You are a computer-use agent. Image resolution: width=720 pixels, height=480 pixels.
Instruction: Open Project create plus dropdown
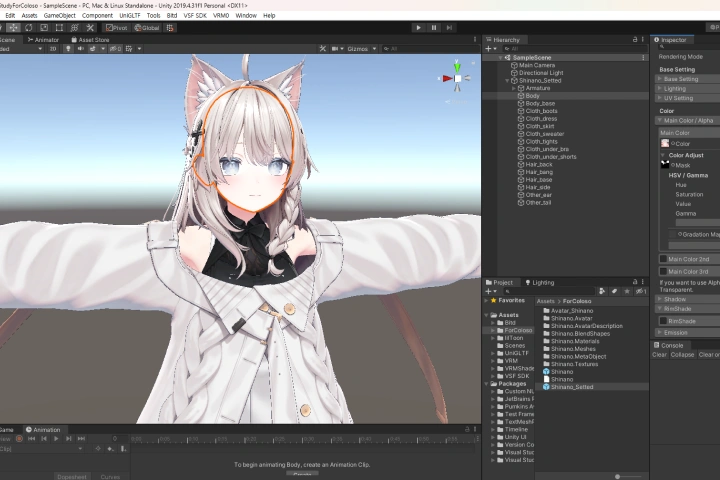point(491,291)
